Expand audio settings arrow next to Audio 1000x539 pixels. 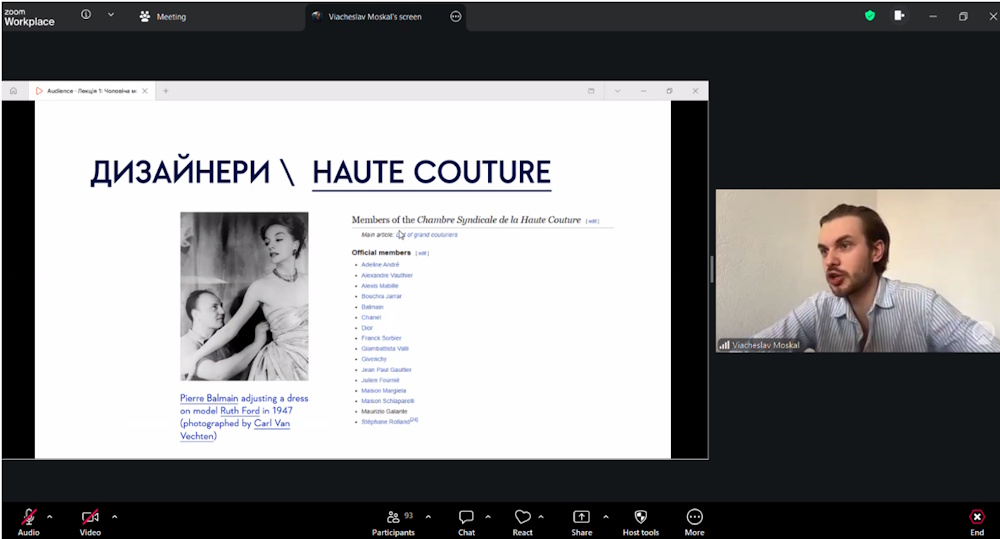pos(50,517)
